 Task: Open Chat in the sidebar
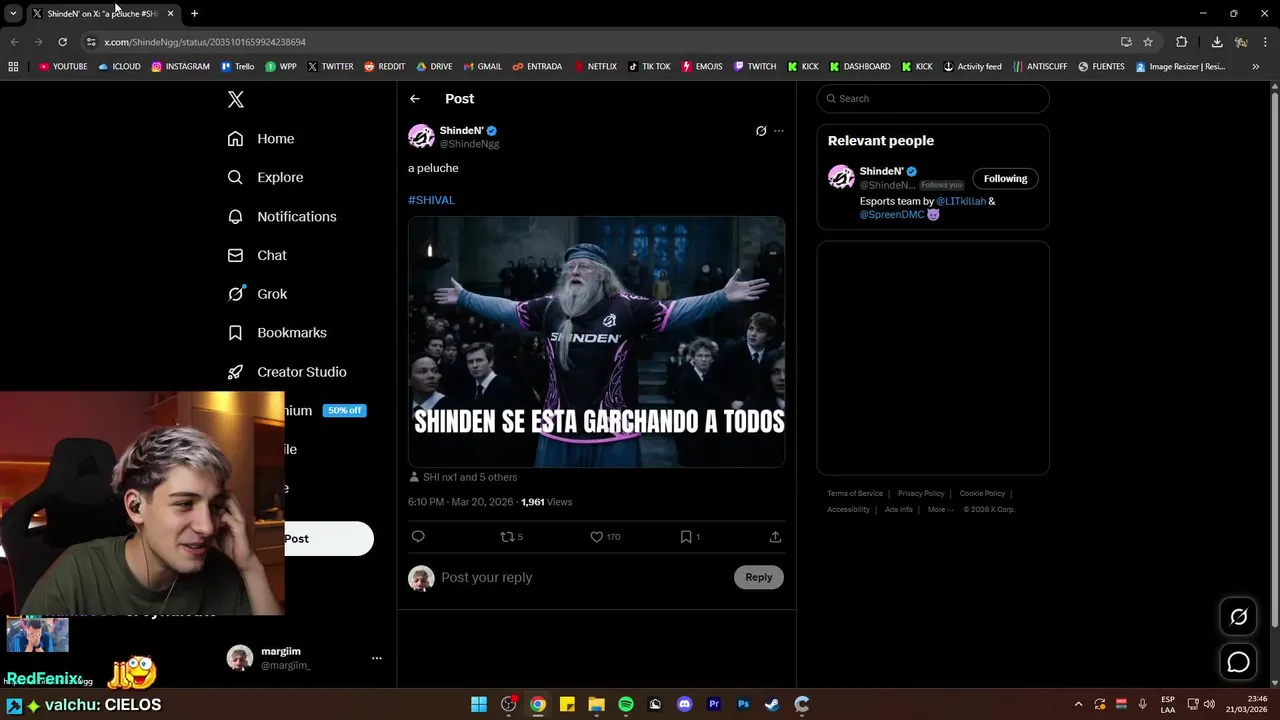pos(257,255)
